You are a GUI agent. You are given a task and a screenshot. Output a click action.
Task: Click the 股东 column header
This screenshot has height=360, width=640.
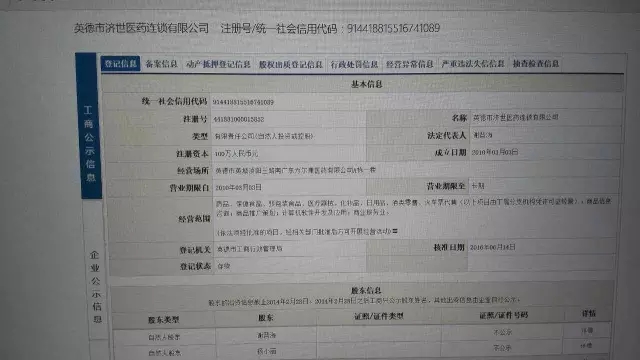[266, 318]
